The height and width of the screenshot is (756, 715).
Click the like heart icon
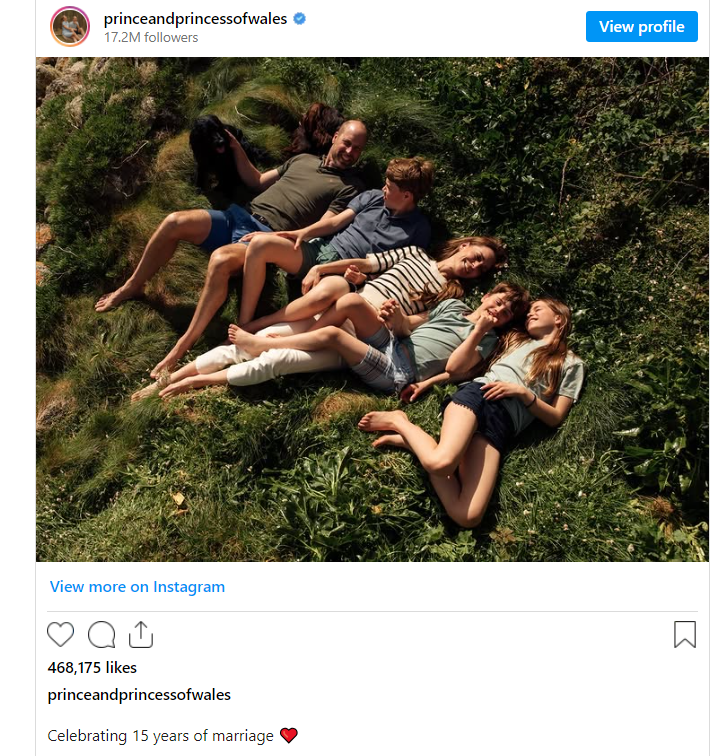pyautogui.click(x=61, y=634)
